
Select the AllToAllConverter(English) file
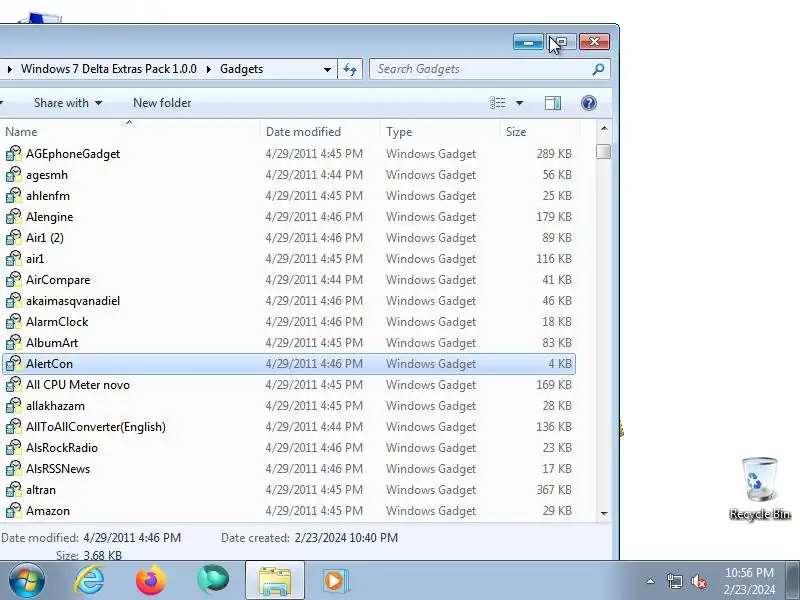click(x=96, y=427)
